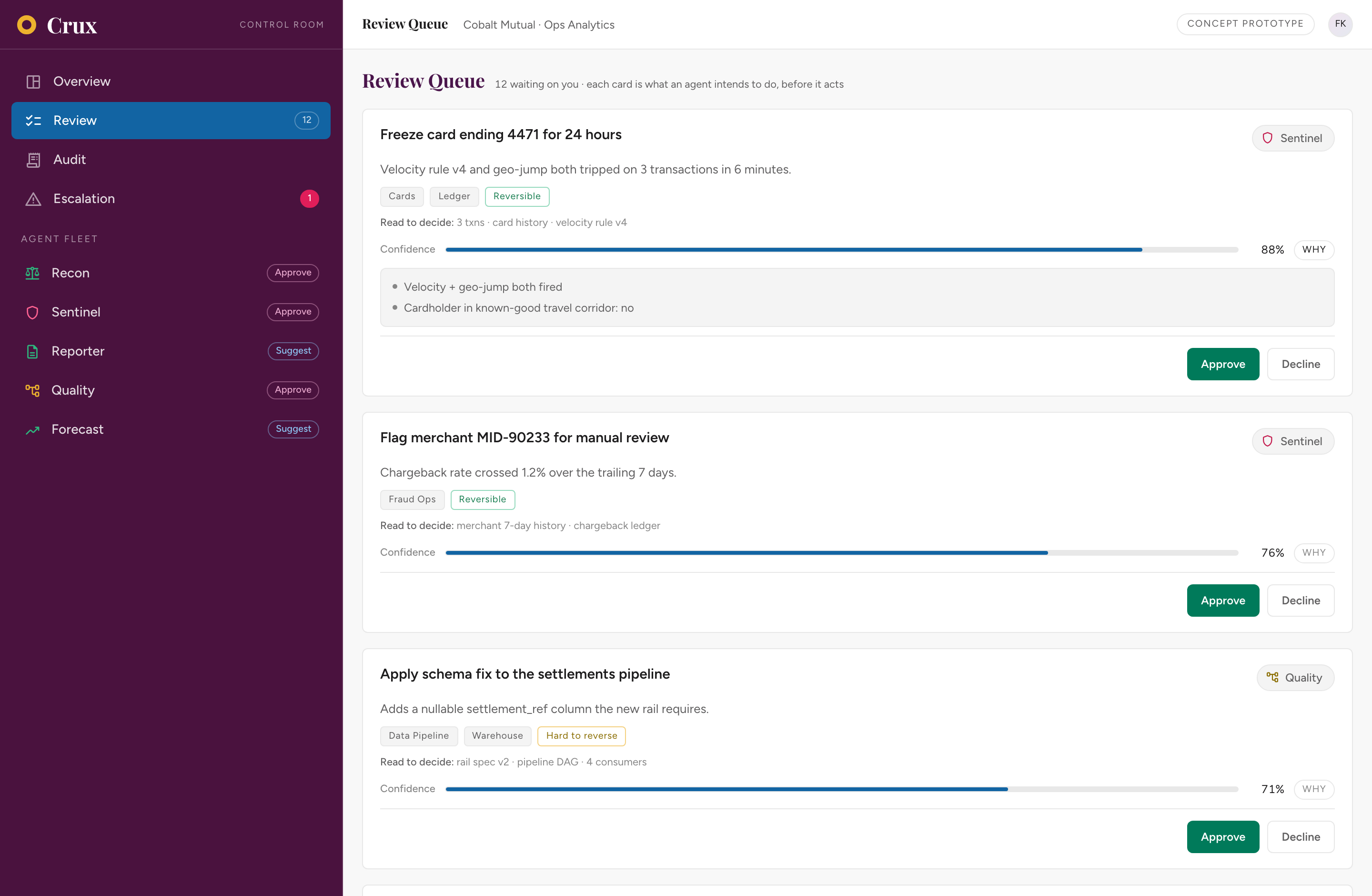Click shield icon on Freeze card's Sentinel chip

point(1267,138)
